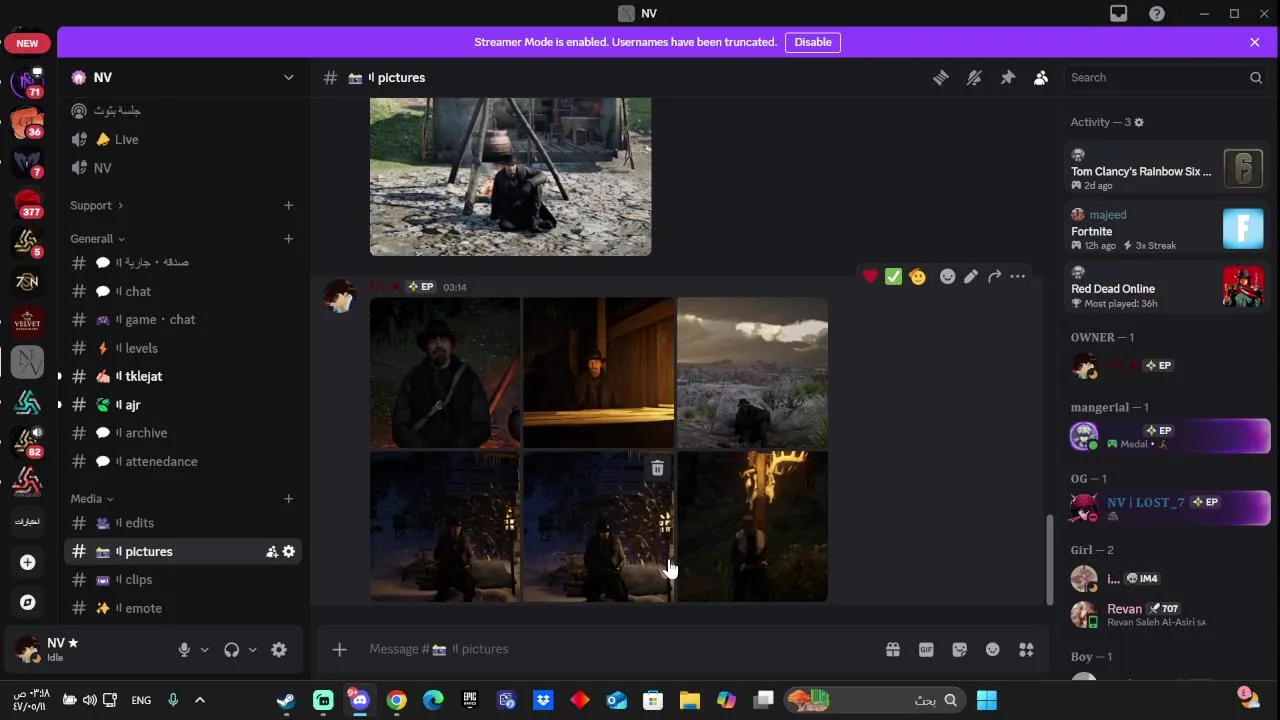Open the levels channel

(x=184, y=348)
